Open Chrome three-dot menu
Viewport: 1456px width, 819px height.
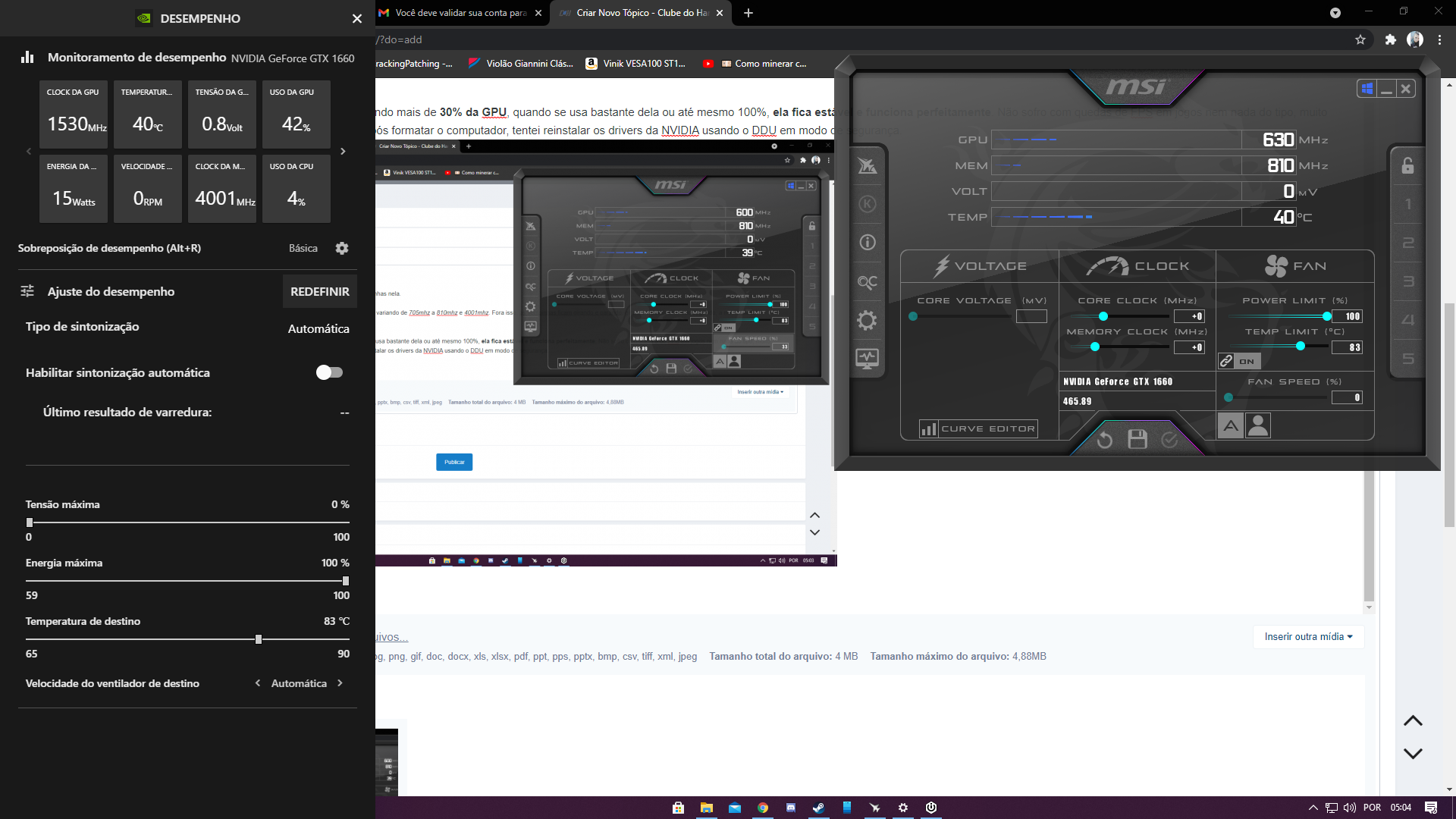coord(1439,39)
